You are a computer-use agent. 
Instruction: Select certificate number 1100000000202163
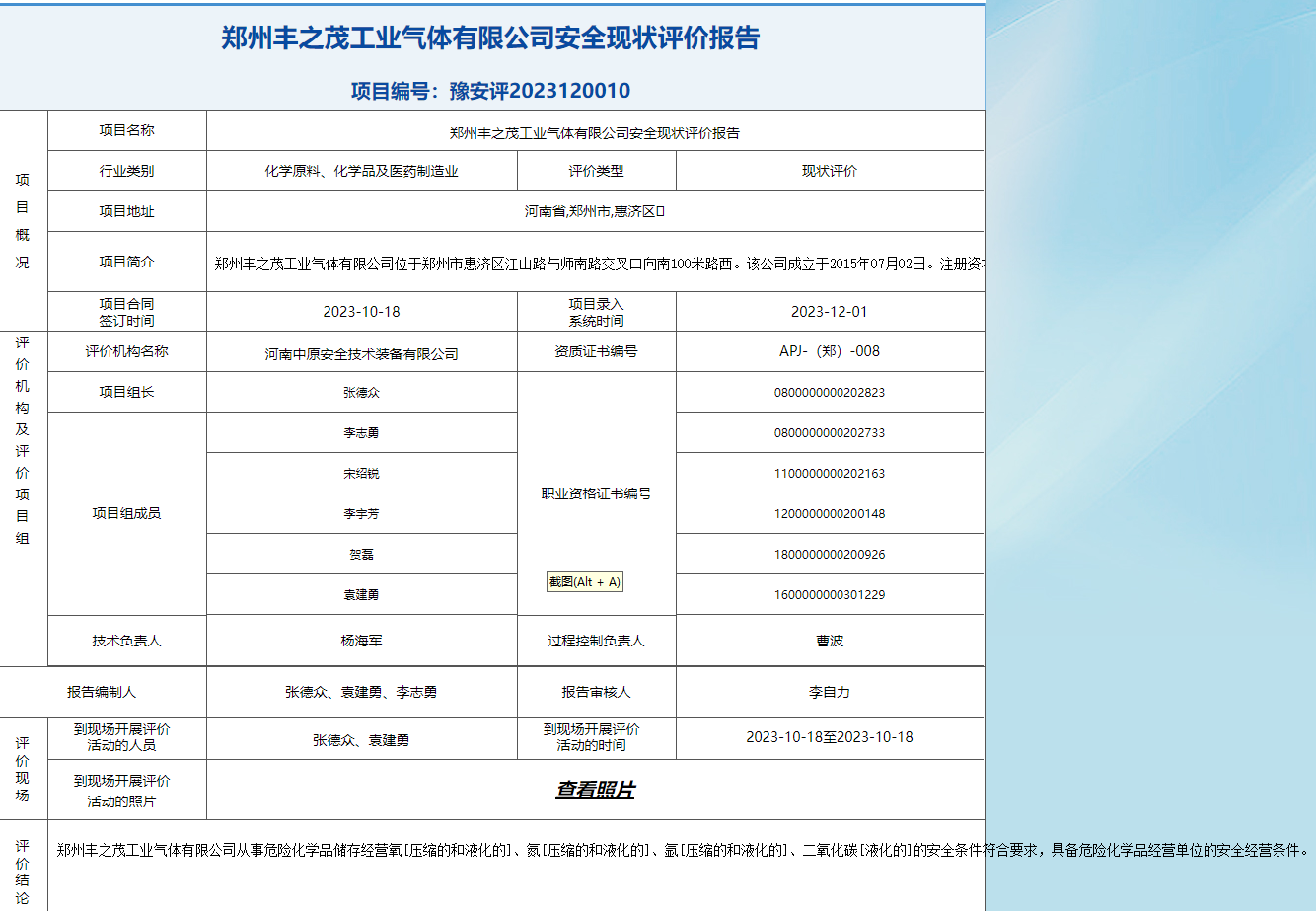point(830,474)
